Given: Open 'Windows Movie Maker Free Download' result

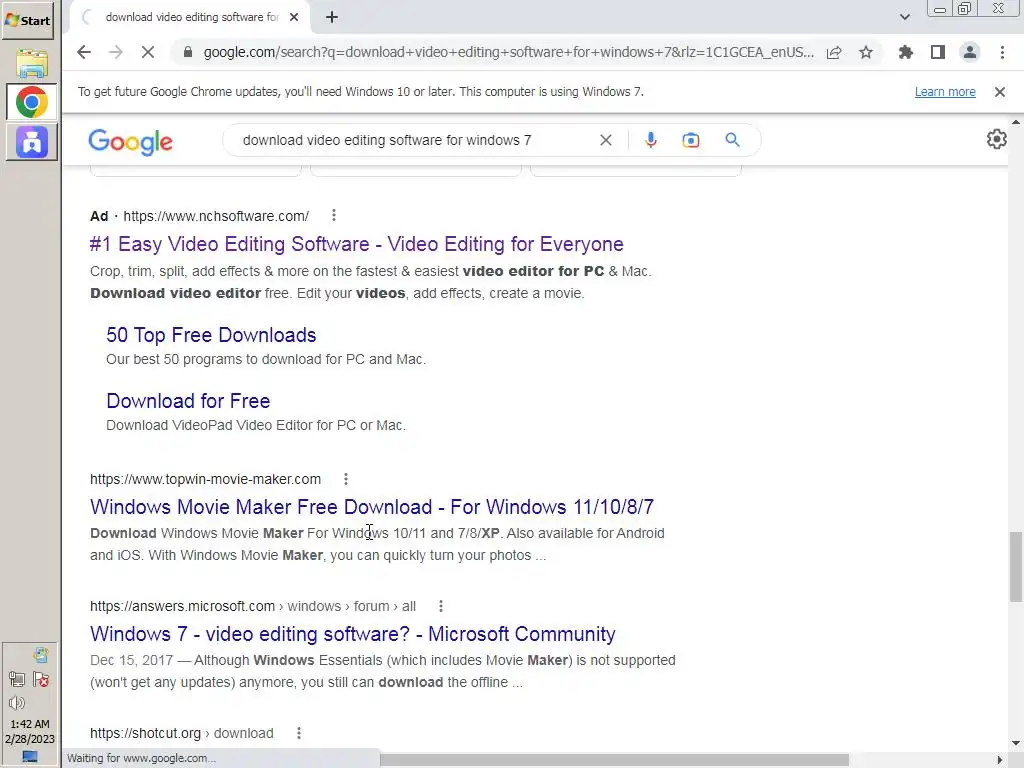Looking at the screenshot, I should coord(372,507).
